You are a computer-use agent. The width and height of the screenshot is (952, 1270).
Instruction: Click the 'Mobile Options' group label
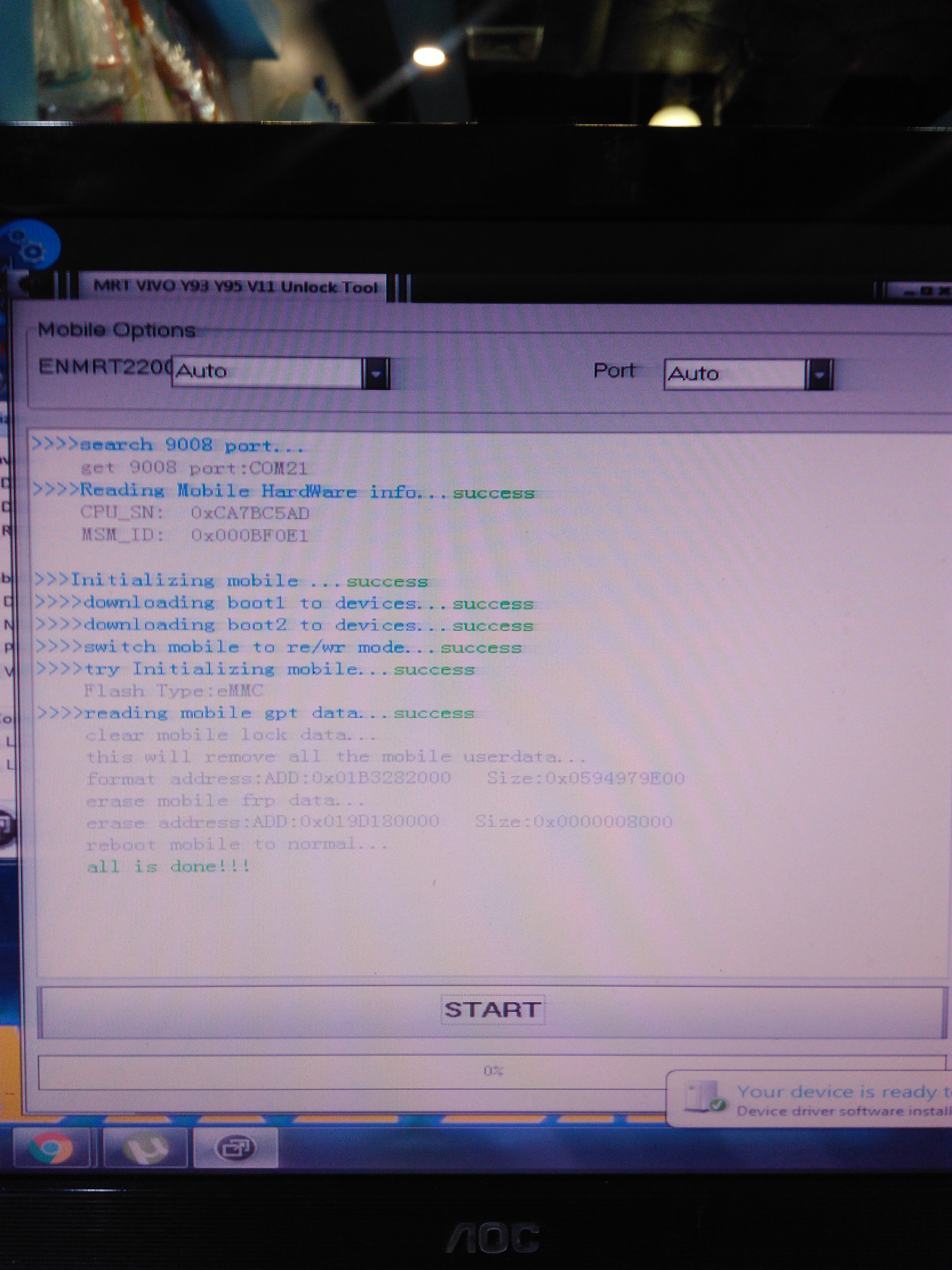pos(117,330)
